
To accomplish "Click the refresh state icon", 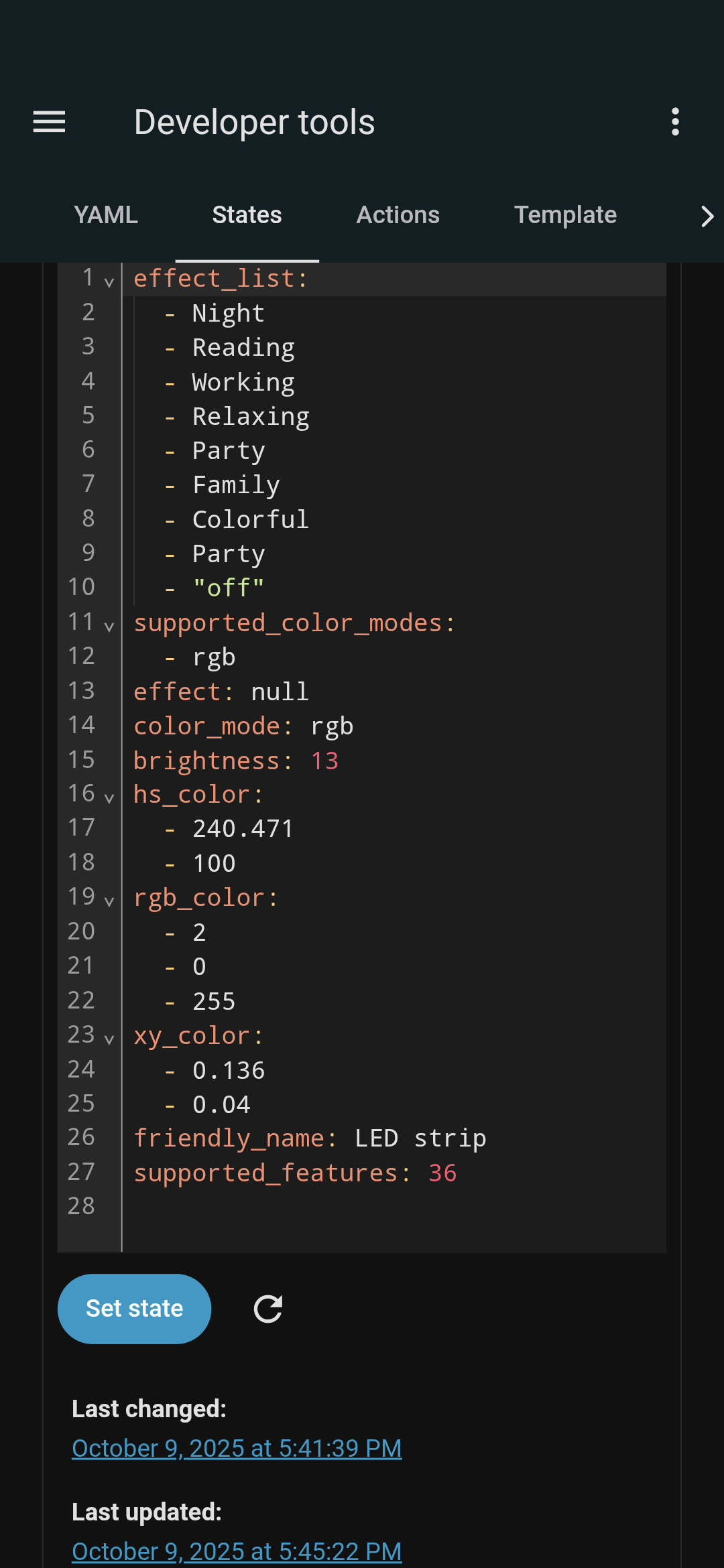I will click(268, 1309).
